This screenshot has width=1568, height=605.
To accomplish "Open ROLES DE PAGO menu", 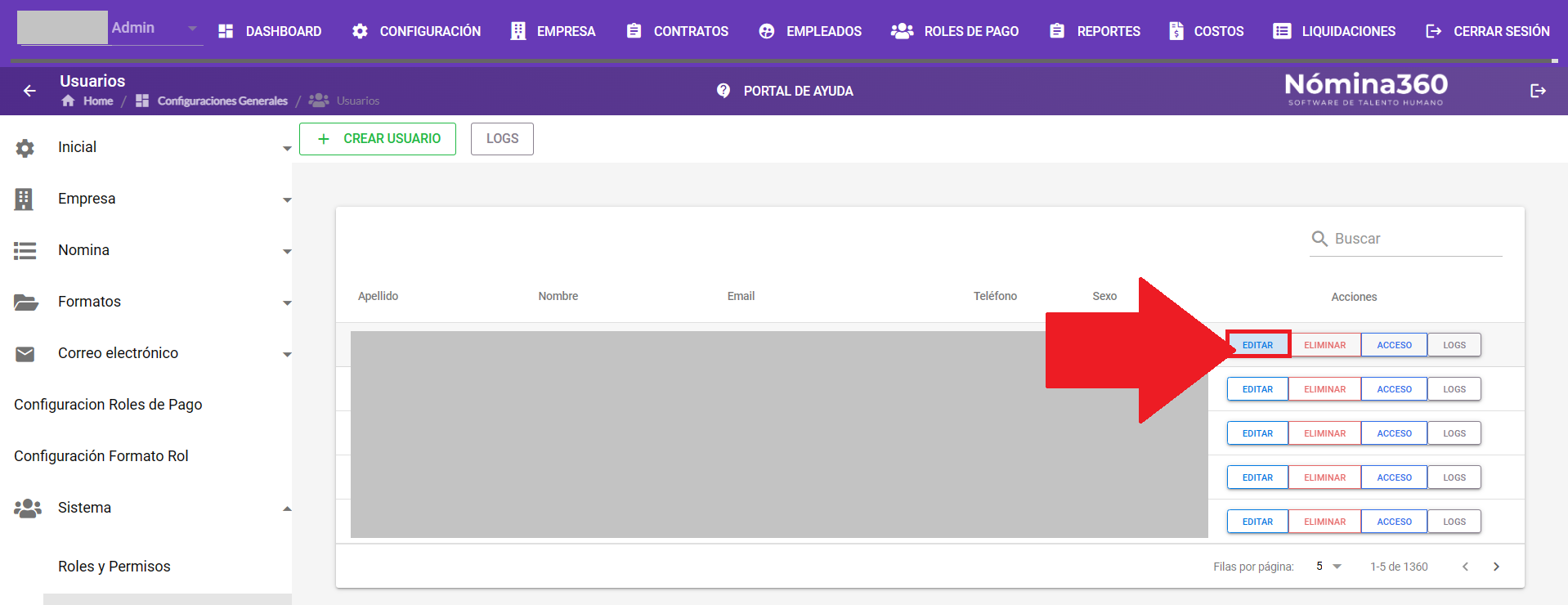I will [971, 31].
